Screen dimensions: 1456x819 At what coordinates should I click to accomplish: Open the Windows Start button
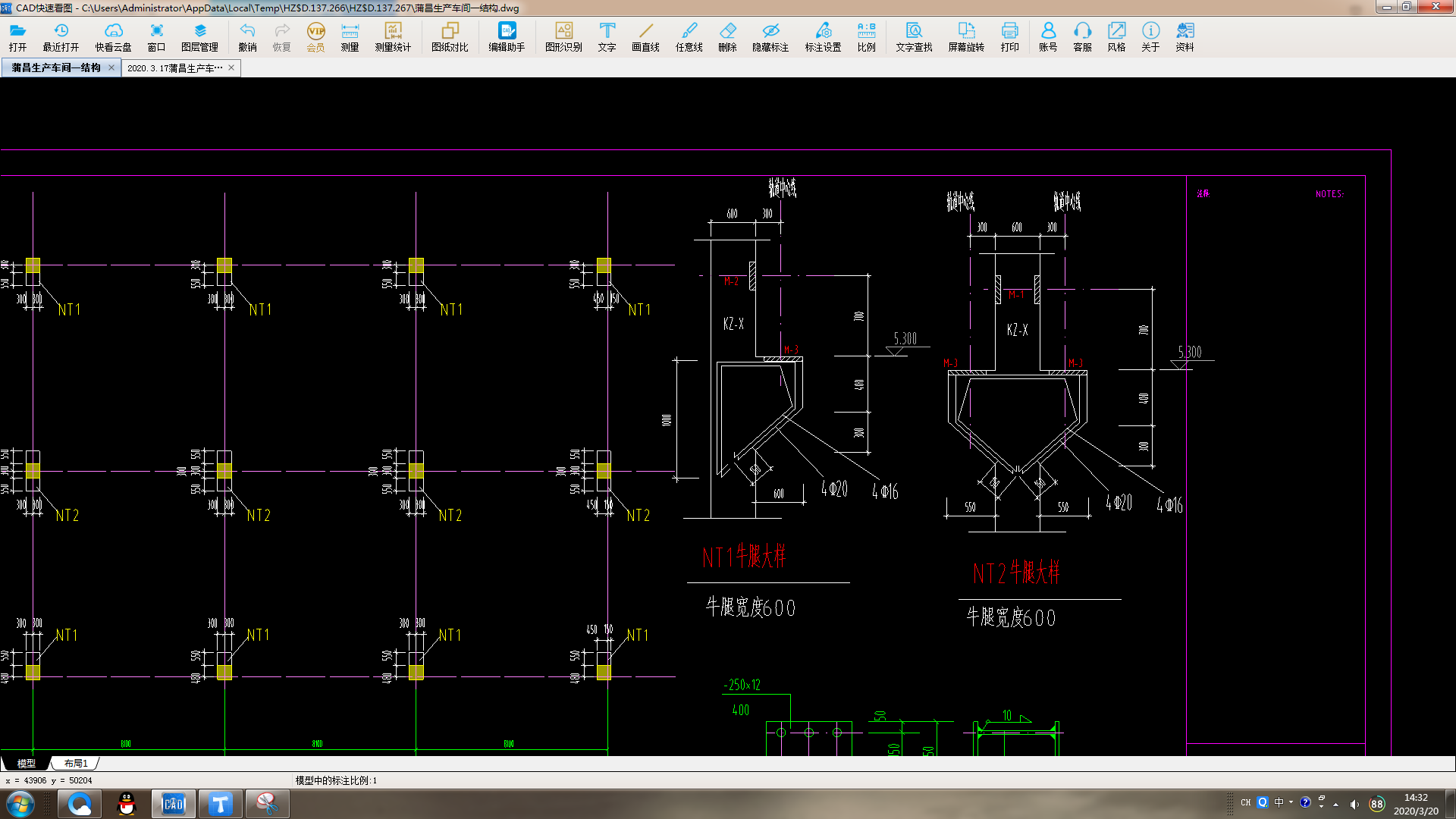tap(20, 804)
